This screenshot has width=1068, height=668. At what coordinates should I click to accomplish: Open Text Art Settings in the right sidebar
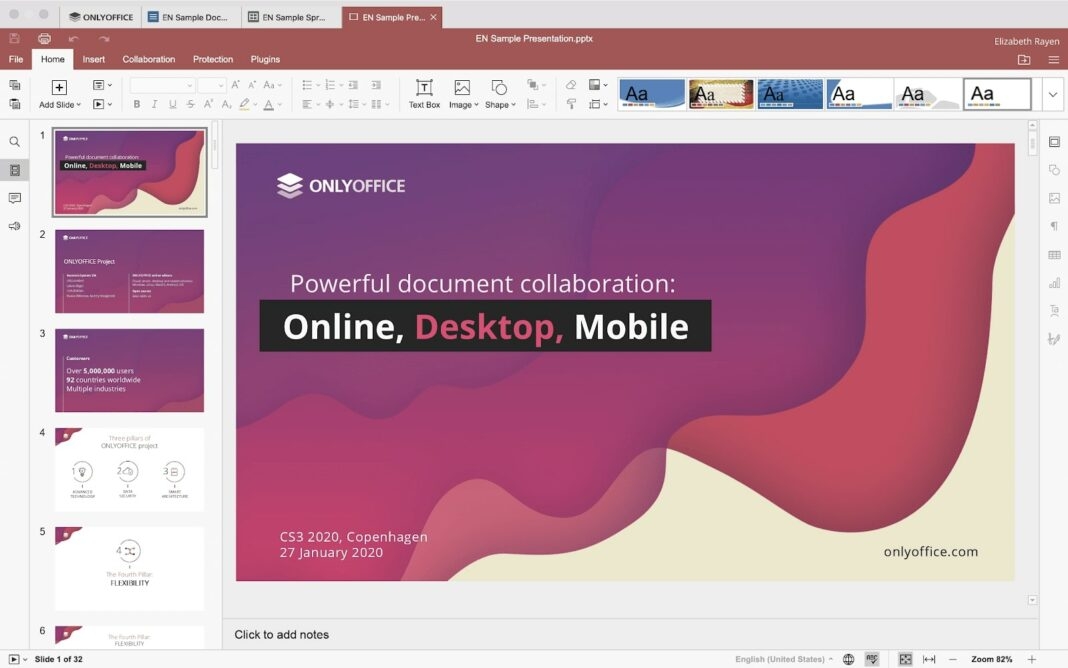(x=1053, y=311)
